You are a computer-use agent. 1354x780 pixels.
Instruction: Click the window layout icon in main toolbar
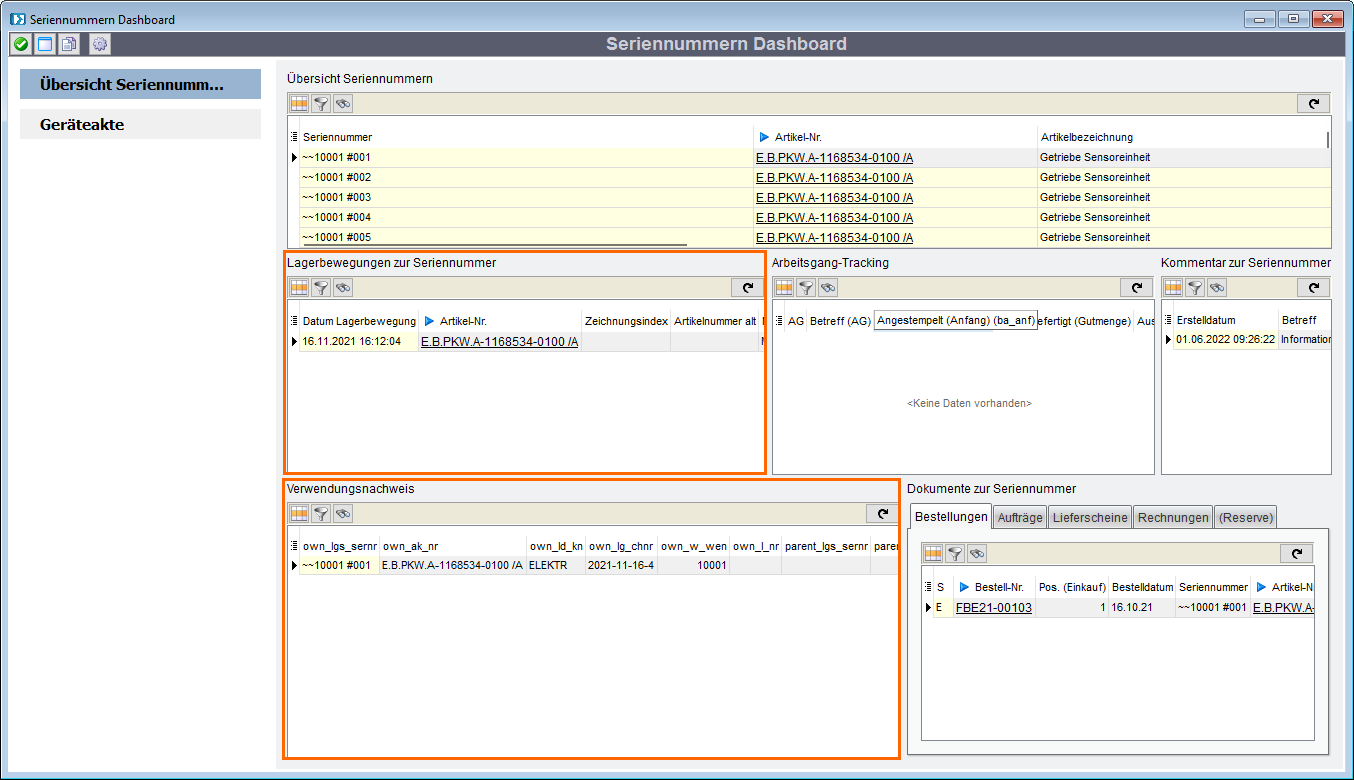45,44
